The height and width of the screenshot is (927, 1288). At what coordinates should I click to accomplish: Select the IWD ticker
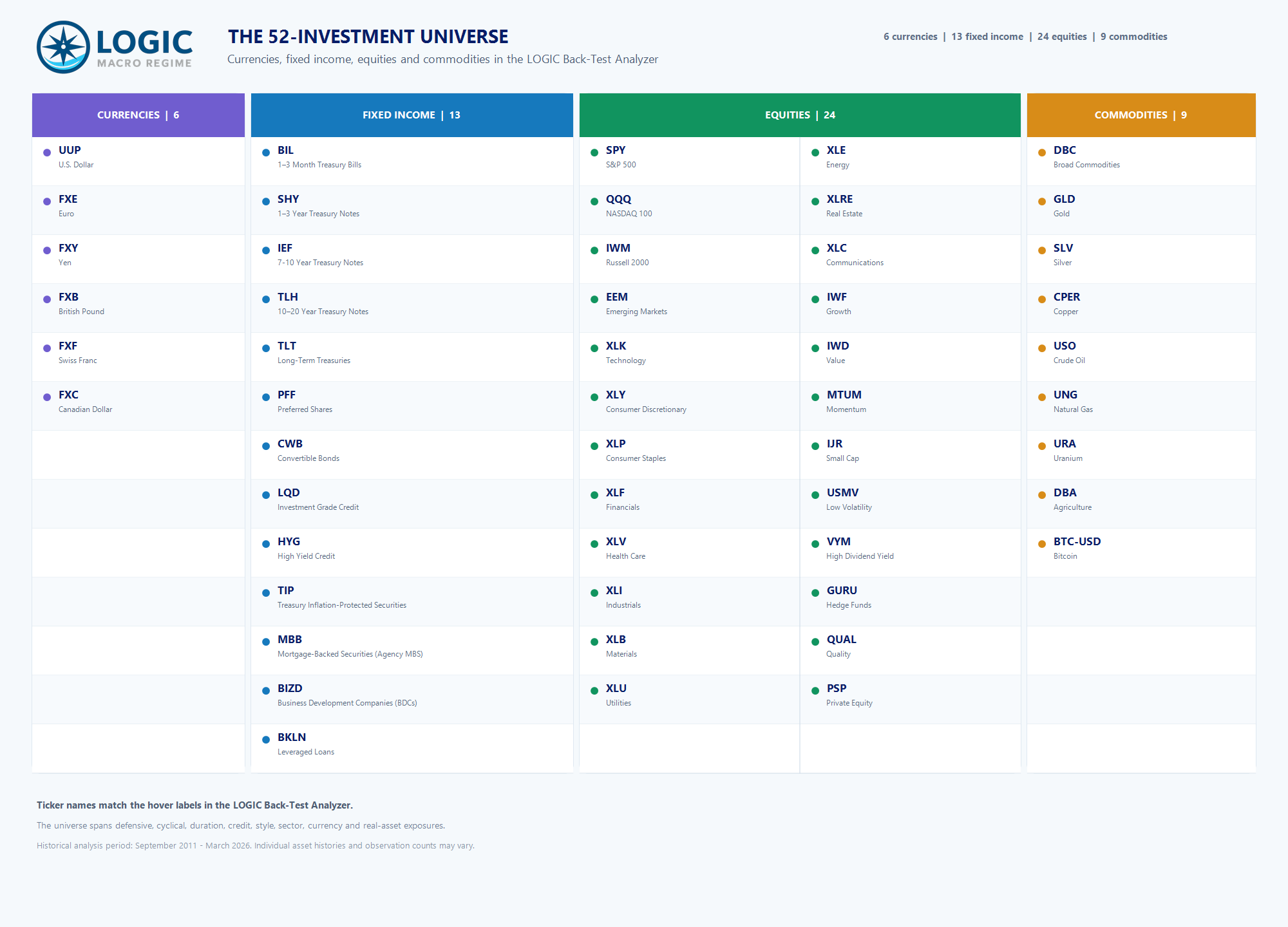838,346
